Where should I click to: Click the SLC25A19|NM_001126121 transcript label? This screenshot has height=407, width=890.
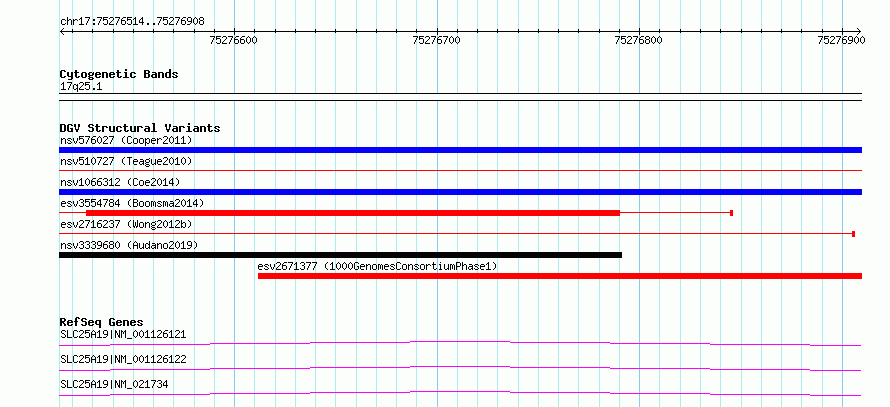pyautogui.click(x=123, y=334)
